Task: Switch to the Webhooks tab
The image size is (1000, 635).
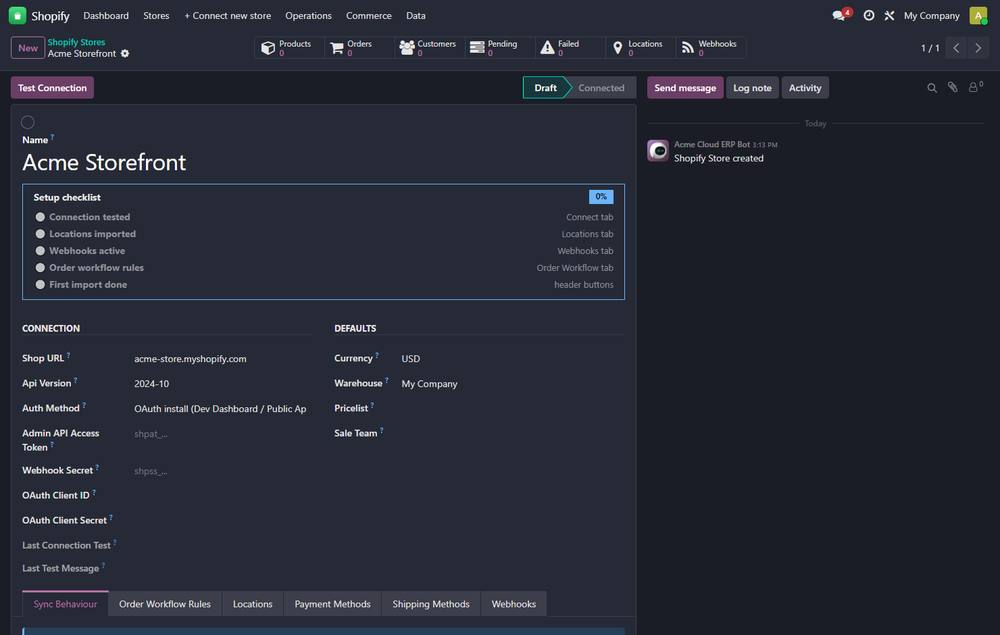Action: 513,604
